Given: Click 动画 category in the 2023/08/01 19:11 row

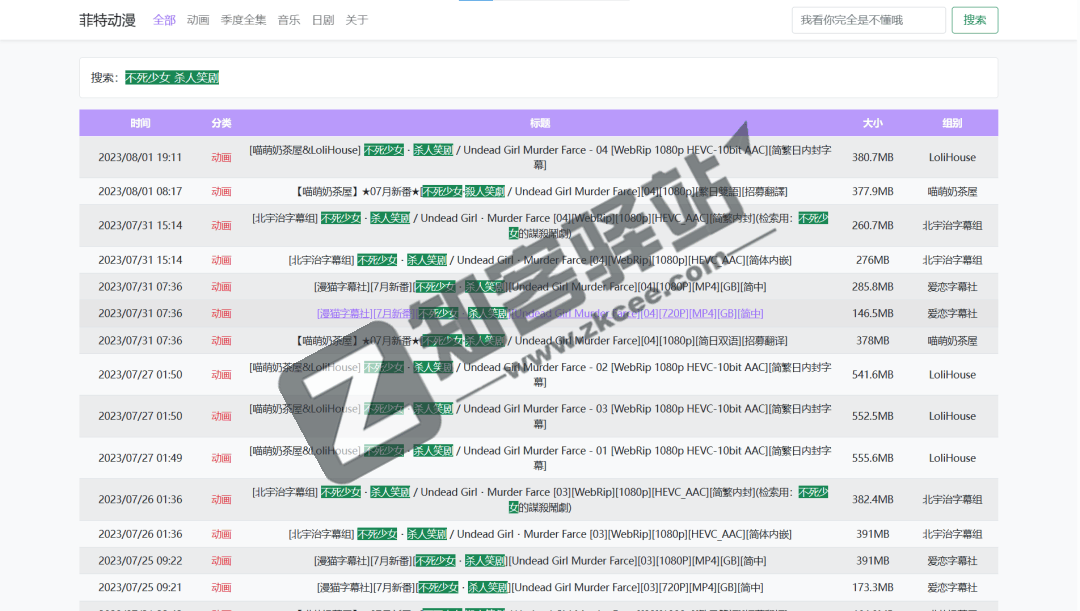Looking at the screenshot, I should tap(221, 157).
